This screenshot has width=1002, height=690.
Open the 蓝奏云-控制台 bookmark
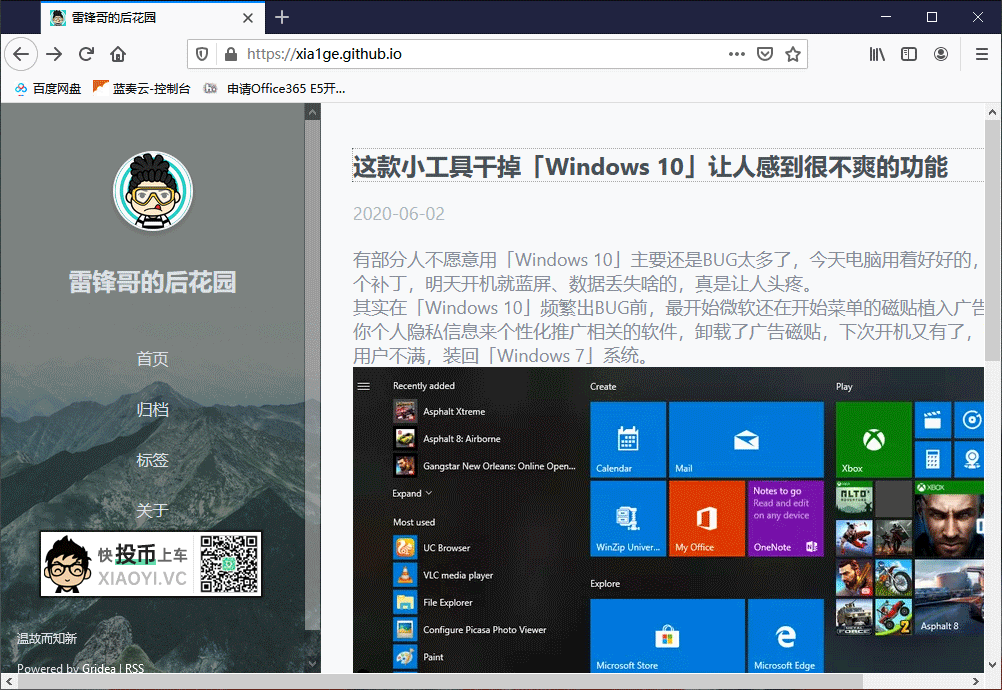pos(142,89)
